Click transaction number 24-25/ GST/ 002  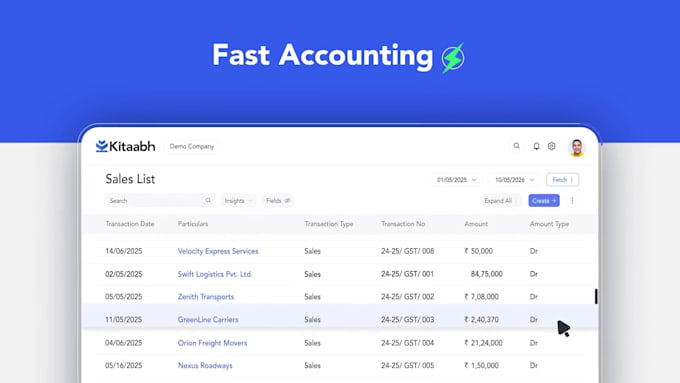click(x=408, y=297)
